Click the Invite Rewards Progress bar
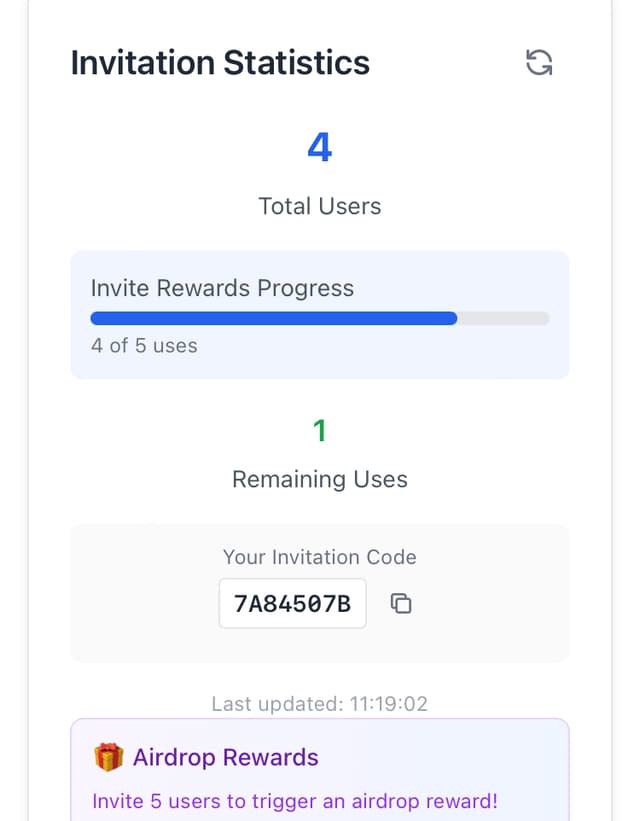The width and height of the screenshot is (640, 821). pyautogui.click(x=320, y=318)
